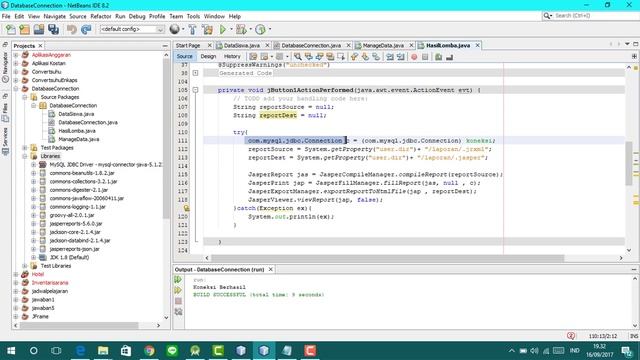The height and width of the screenshot is (360, 640).
Task: Start macro recording with red circle icon
Action: [414, 57]
